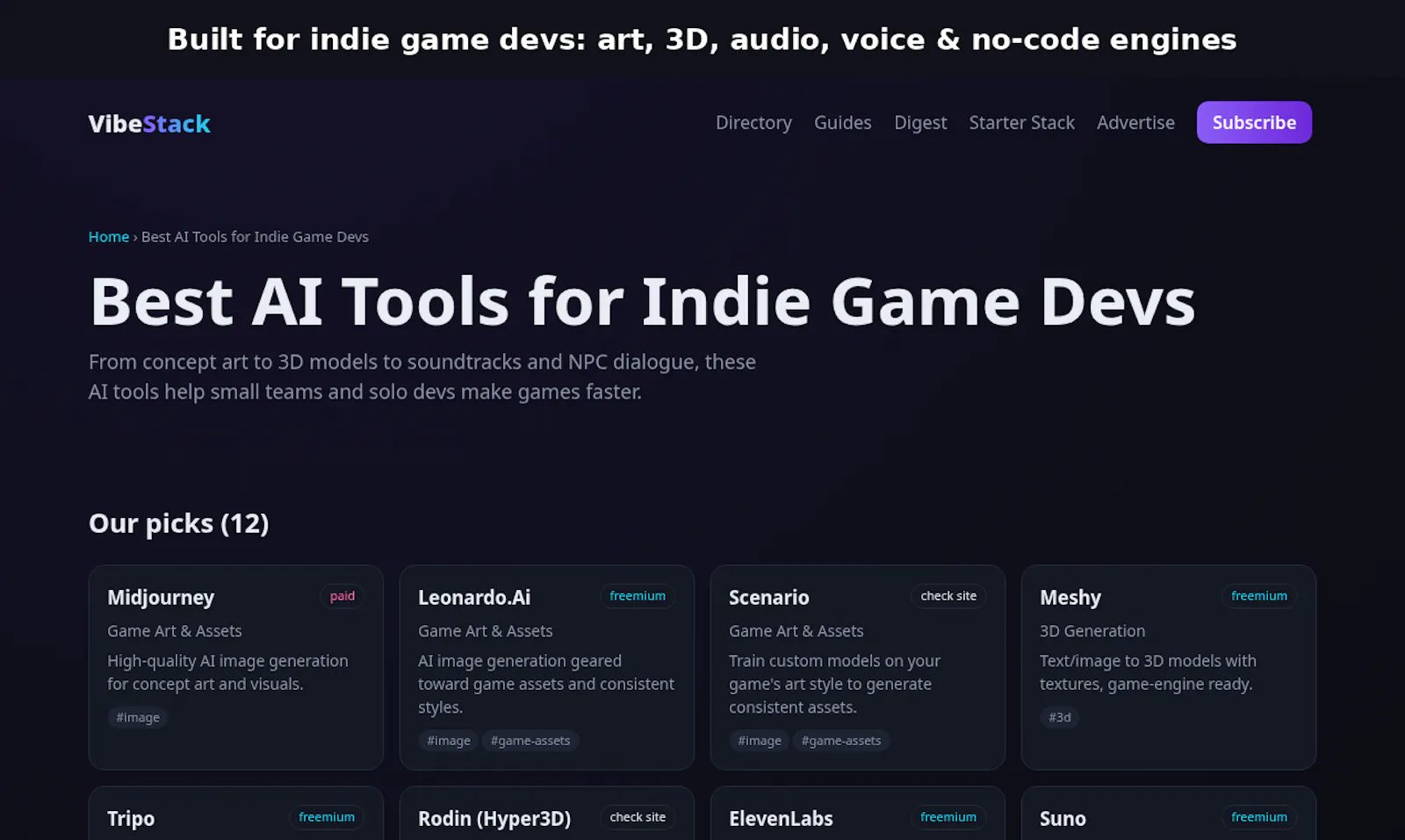Click the freemium badge on Leonardo.Ai
The image size is (1405, 840).
pos(638,596)
